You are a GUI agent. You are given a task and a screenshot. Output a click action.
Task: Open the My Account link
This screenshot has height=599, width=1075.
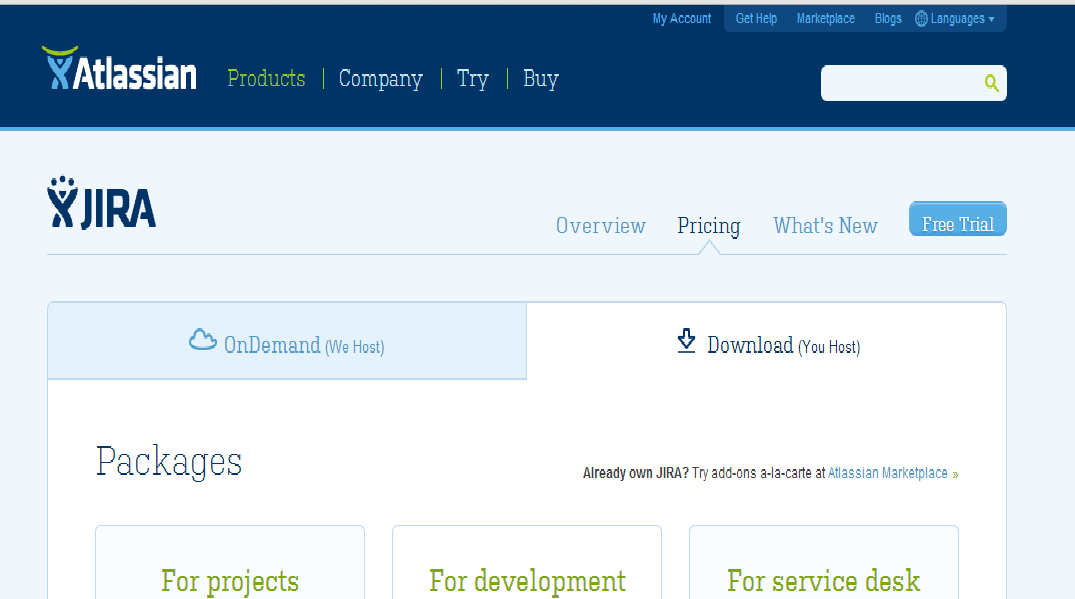[681, 19]
